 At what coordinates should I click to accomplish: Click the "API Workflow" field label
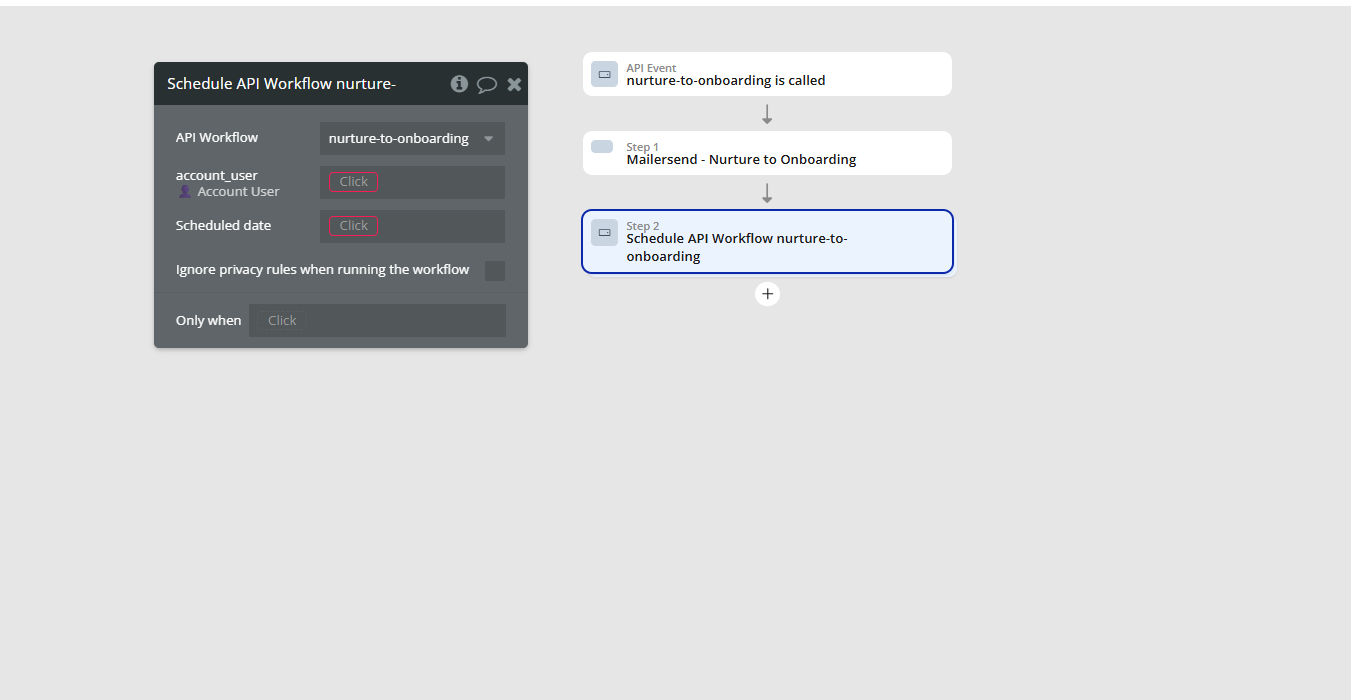tap(217, 138)
